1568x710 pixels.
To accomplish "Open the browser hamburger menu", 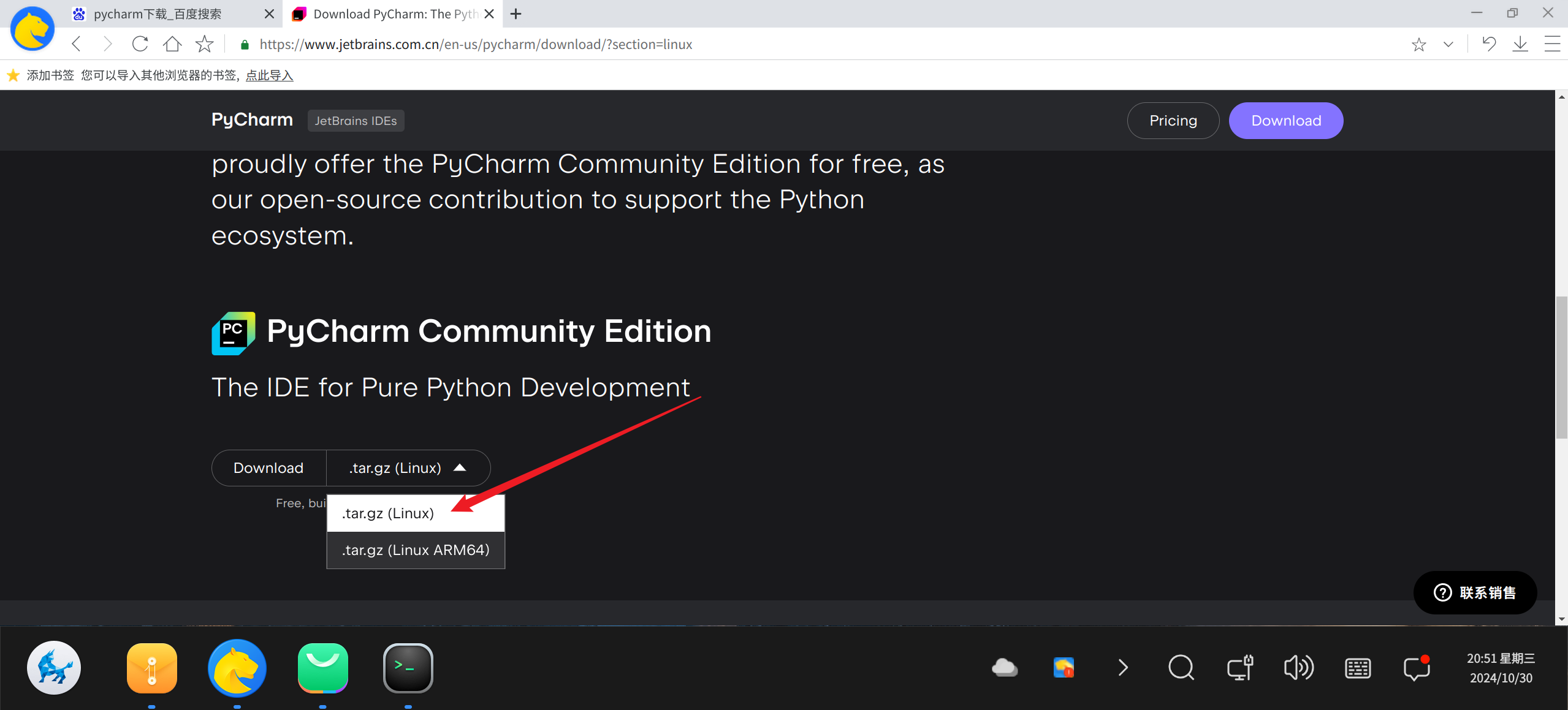I will [x=1552, y=44].
